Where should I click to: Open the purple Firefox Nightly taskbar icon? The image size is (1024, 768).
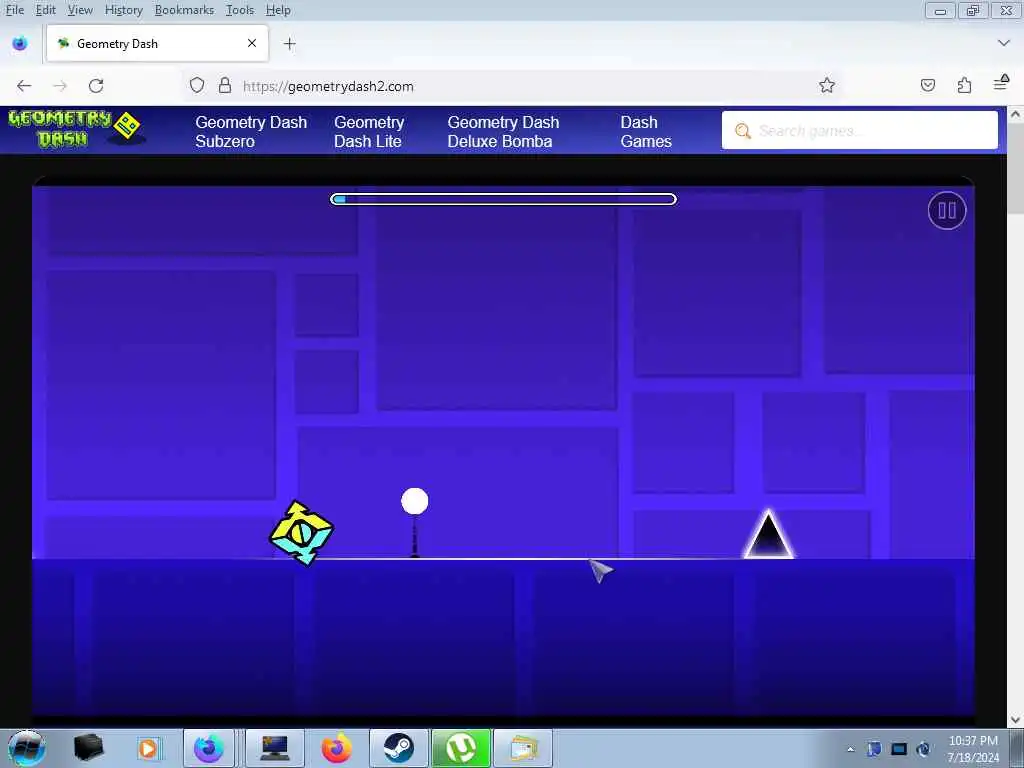tap(209, 748)
